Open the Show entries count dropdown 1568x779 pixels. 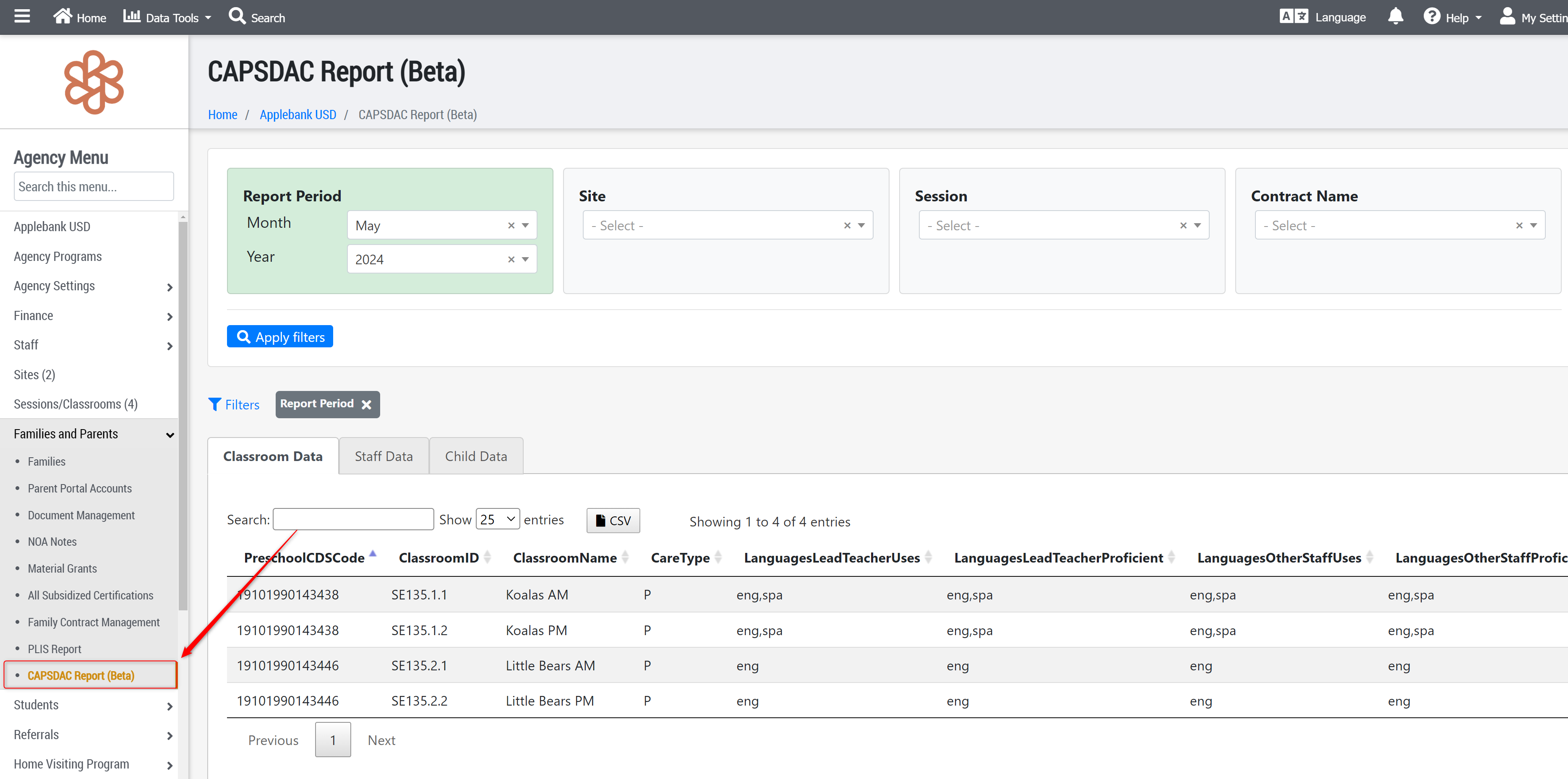coord(497,519)
